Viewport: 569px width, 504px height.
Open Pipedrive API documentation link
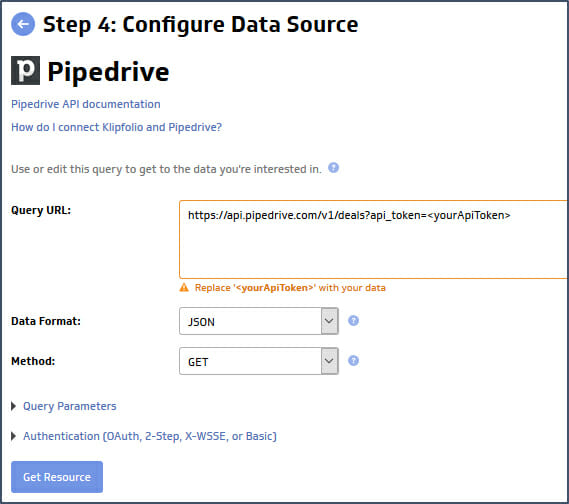pyautogui.click(x=86, y=104)
